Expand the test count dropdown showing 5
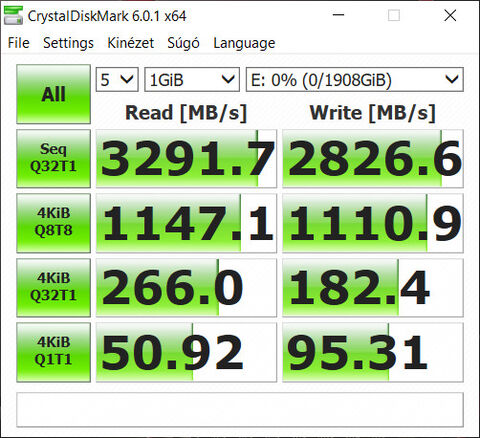 pyautogui.click(x=117, y=80)
